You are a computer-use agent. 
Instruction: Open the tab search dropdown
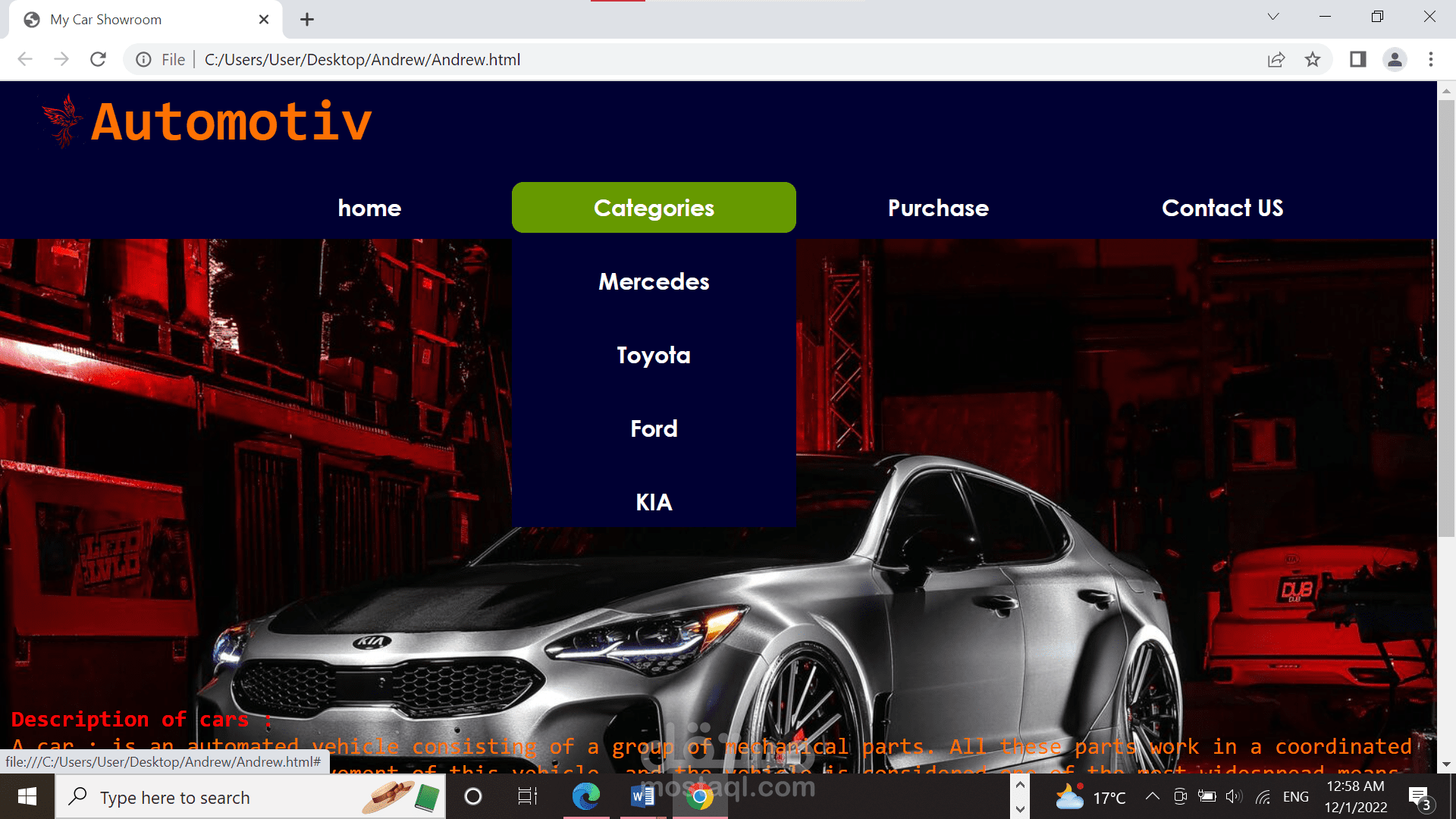pyautogui.click(x=1273, y=17)
